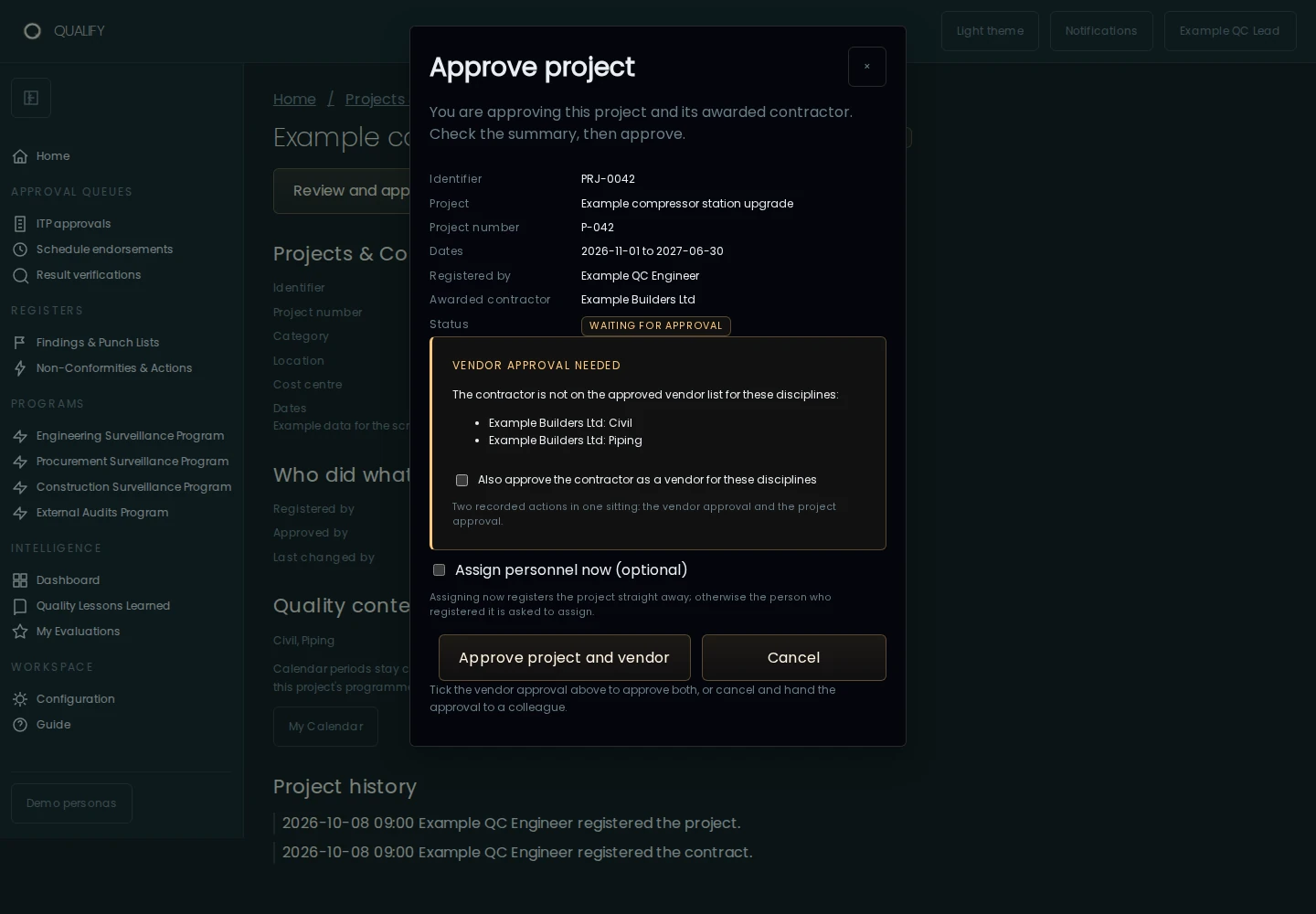The height and width of the screenshot is (914, 1316).
Task: Click Example Builders Ltd: Civil list item
Action: tap(560, 423)
